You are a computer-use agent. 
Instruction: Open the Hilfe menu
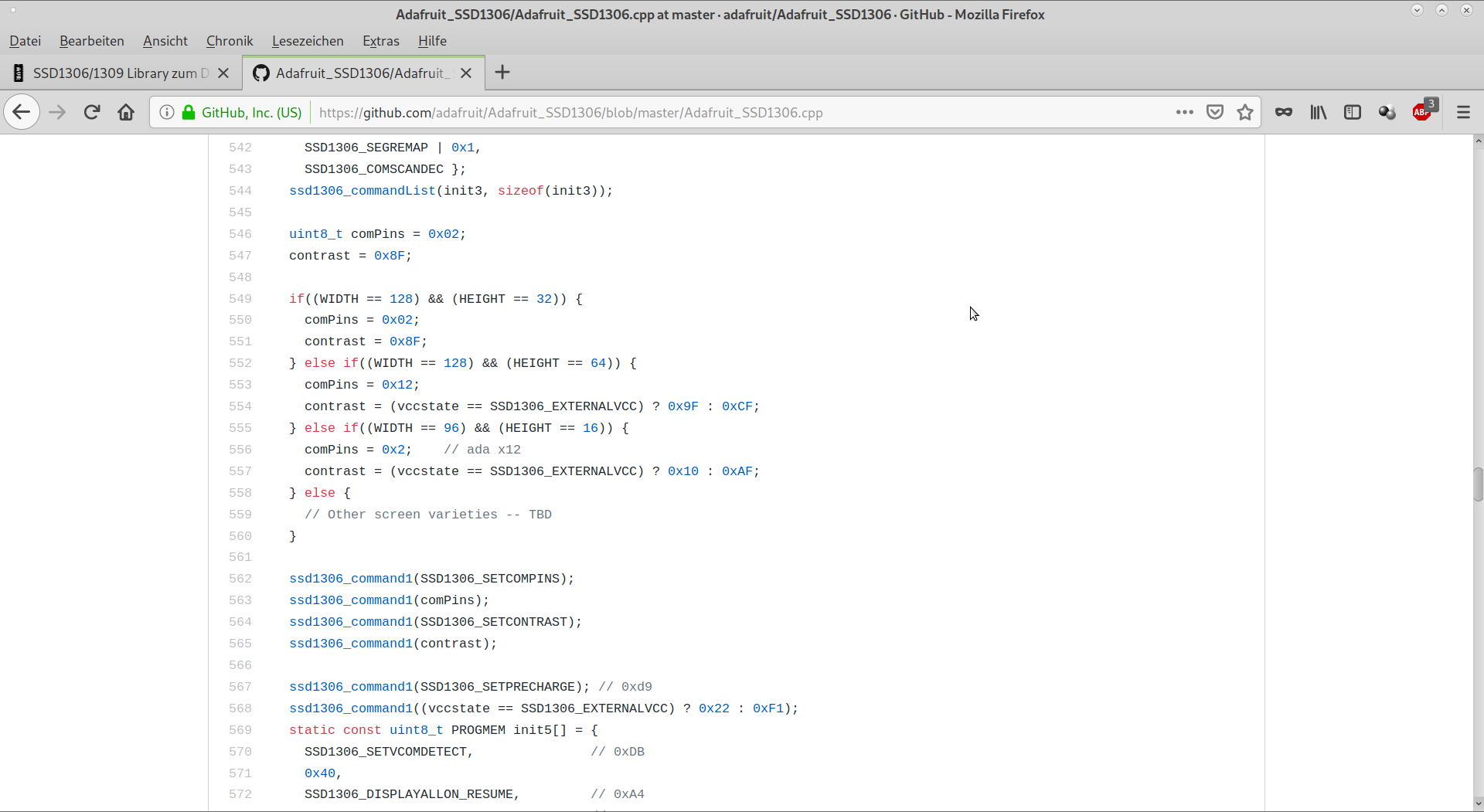pos(432,41)
